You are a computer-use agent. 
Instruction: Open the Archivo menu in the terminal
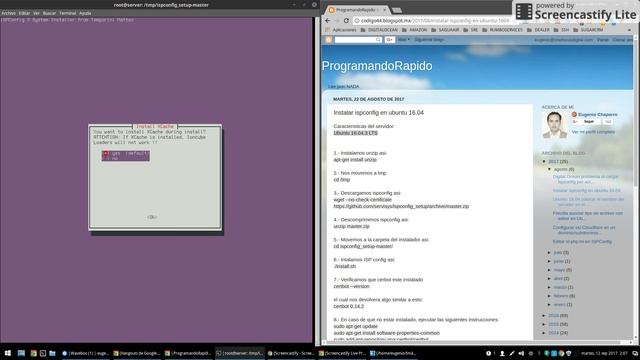[x=9, y=13]
